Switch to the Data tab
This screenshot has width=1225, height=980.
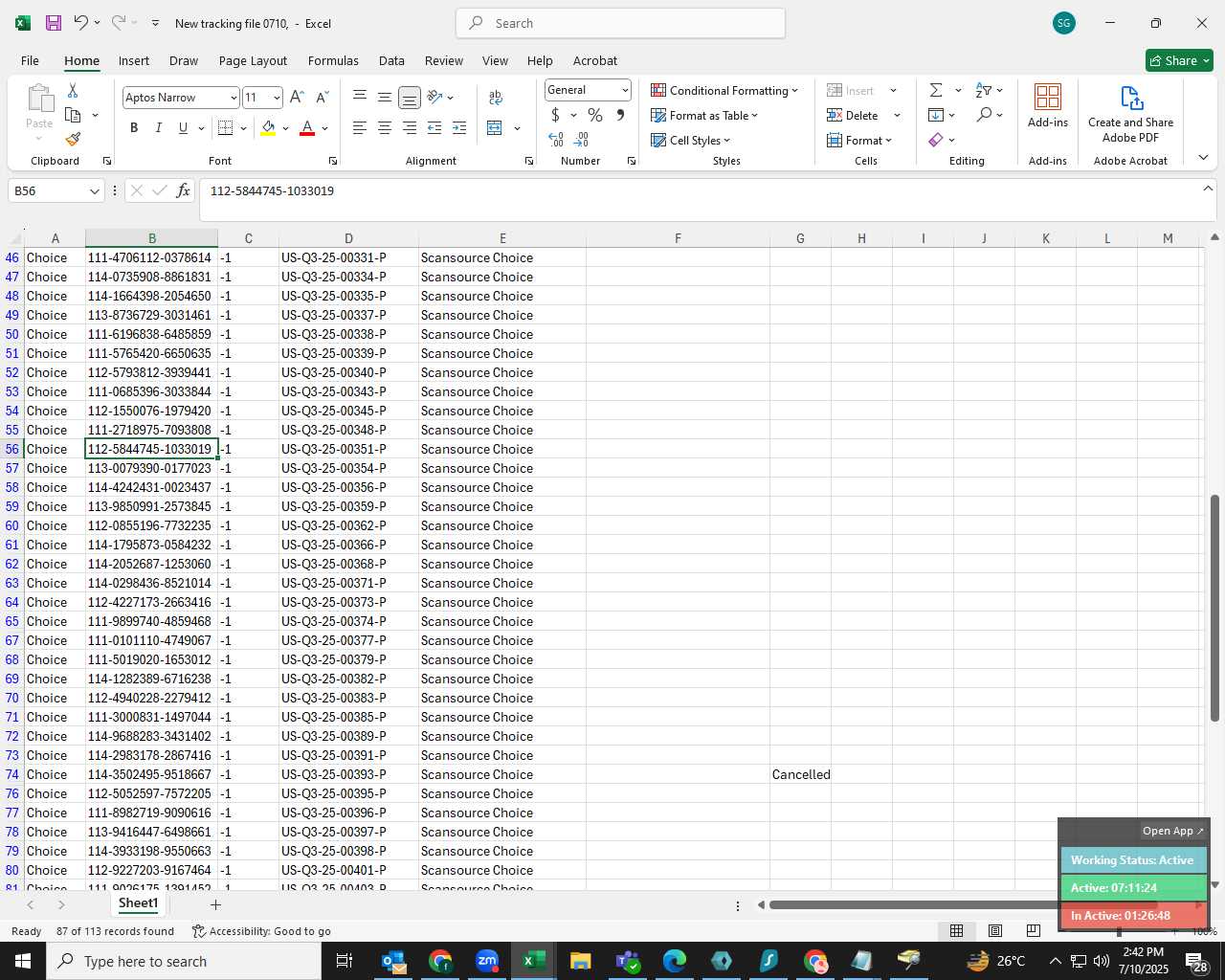click(x=391, y=60)
